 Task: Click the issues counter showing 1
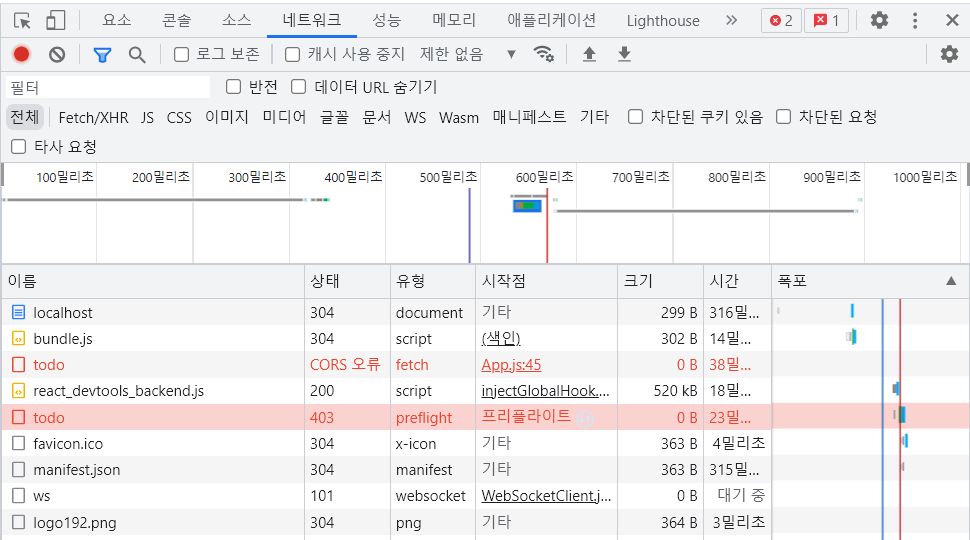(x=826, y=20)
